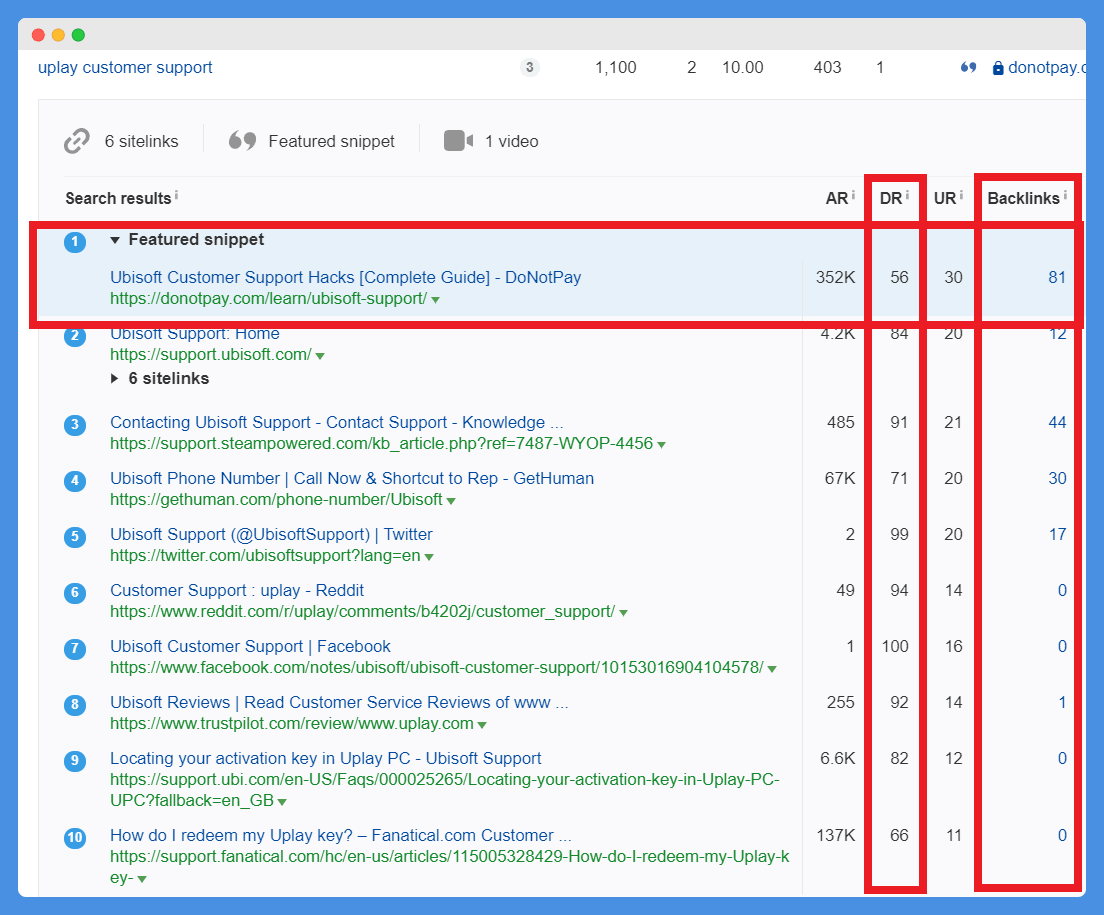Click the search volume value 1,100
1104x915 pixels.
[x=615, y=68]
